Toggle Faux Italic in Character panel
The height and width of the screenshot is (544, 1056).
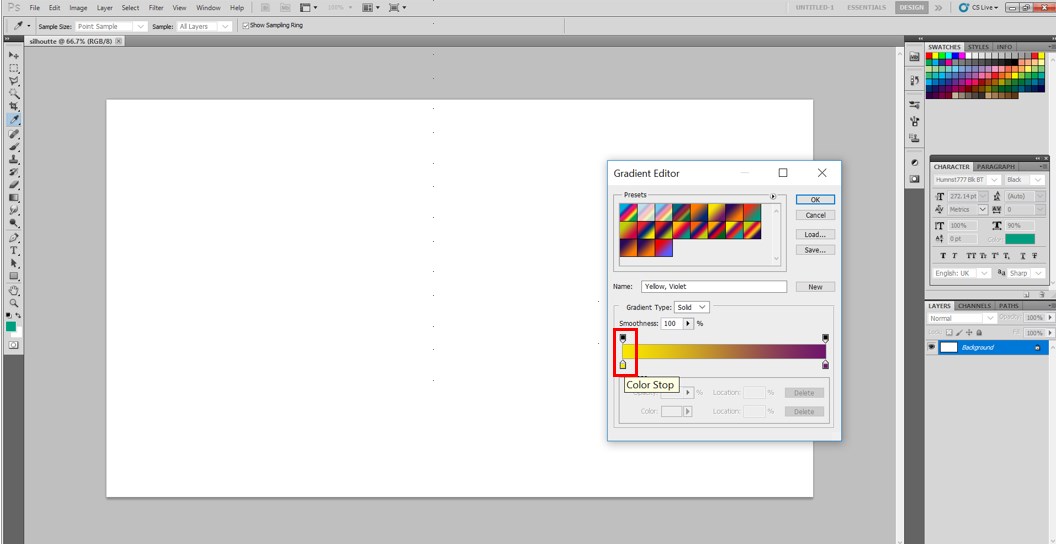point(955,256)
